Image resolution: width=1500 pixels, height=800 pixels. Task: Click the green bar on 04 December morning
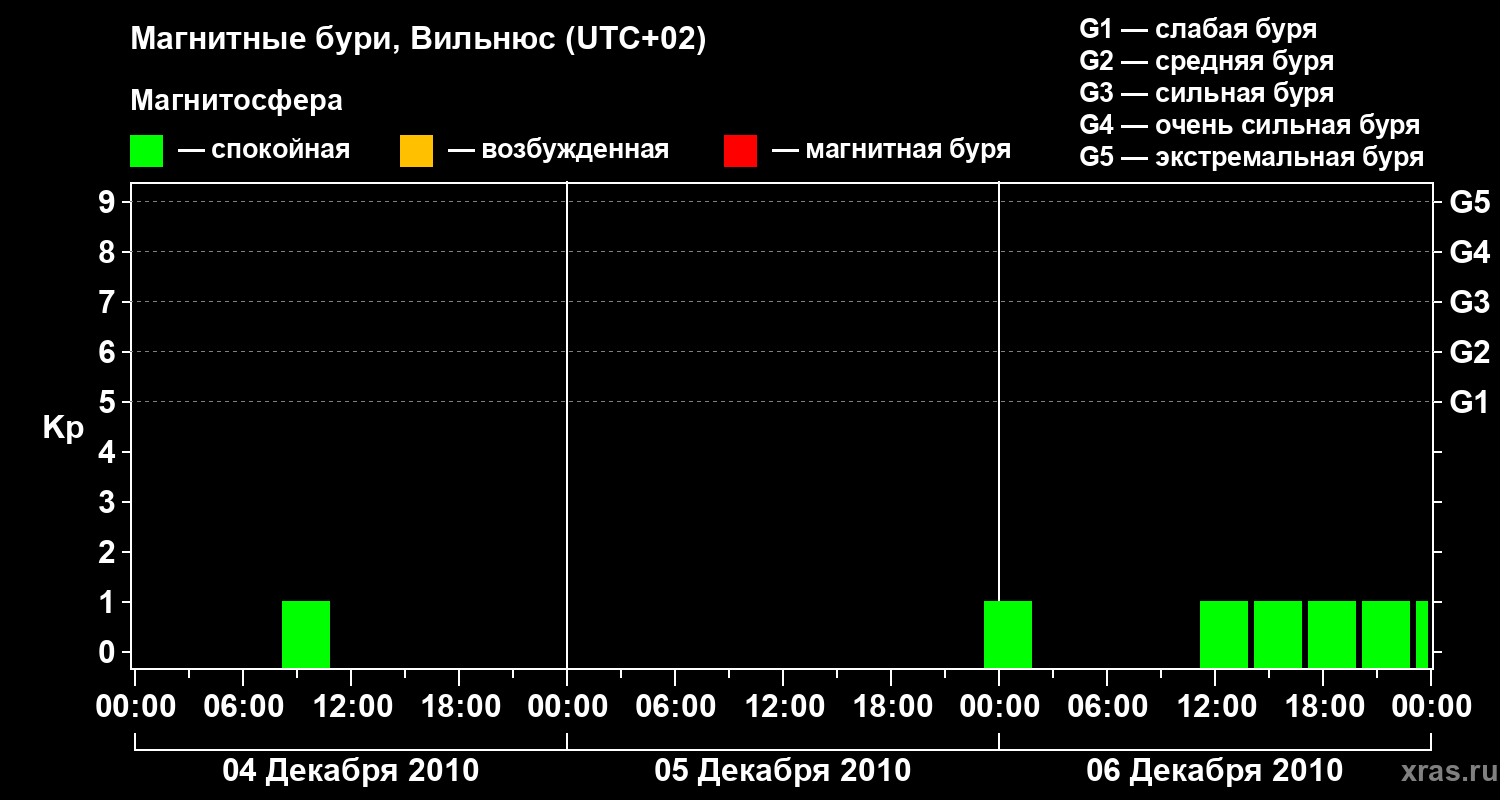[x=306, y=634]
